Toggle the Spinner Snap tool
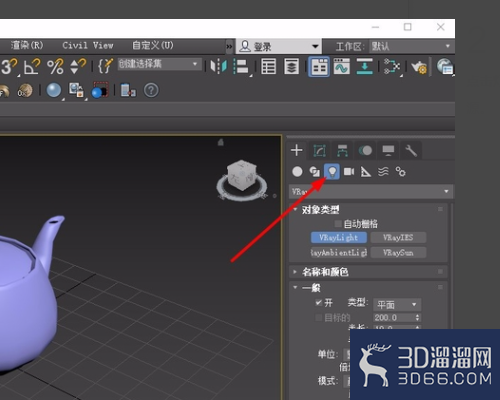Image resolution: width=500 pixels, height=400 pixels. (78, 66)
